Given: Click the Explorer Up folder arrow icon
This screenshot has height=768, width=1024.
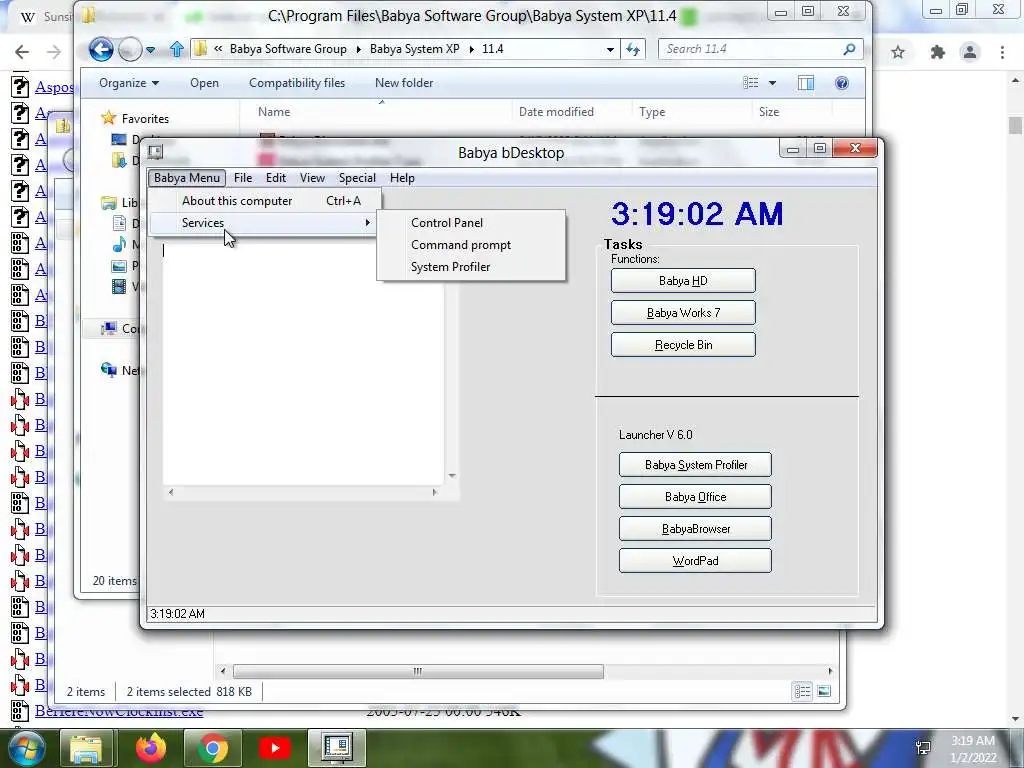Looking at the screenshot, I should 176,49.
